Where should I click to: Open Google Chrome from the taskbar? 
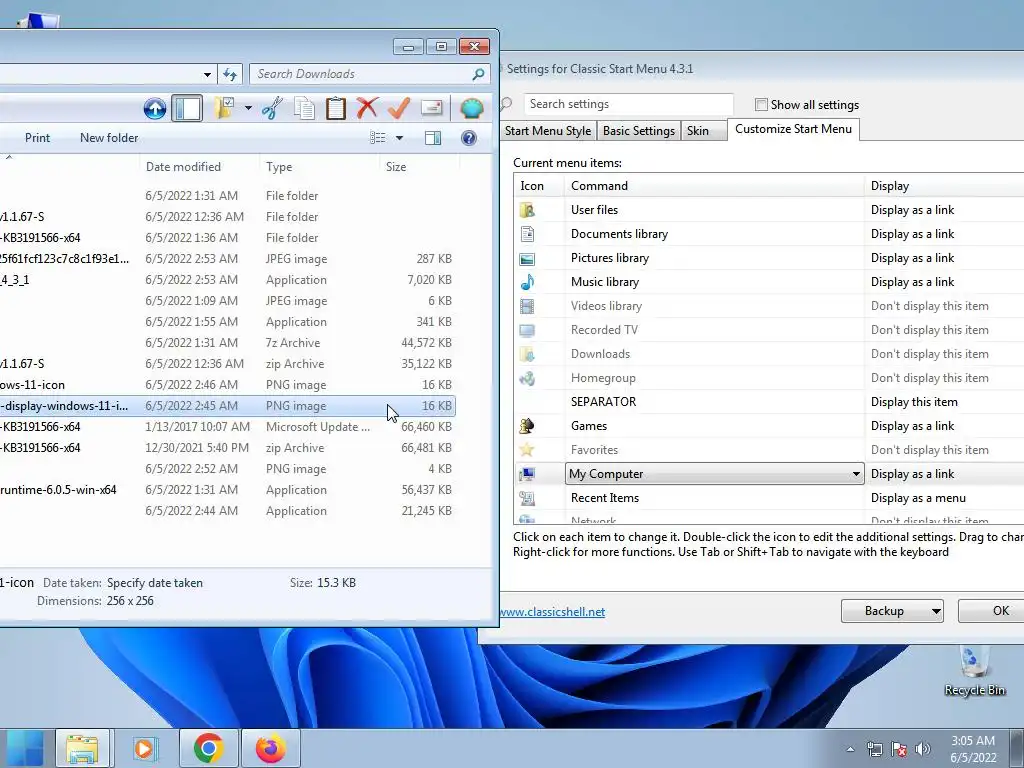[208, 748]
